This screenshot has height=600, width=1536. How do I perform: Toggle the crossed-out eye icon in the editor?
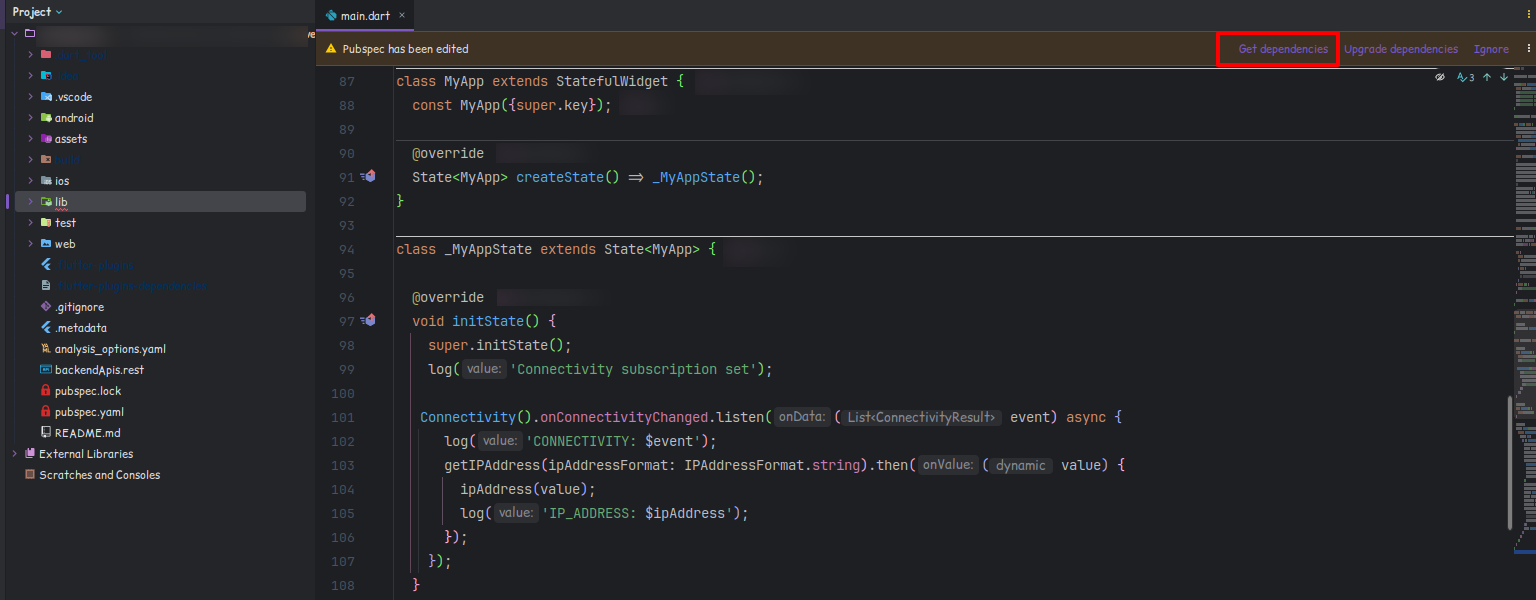(x=1440, y=77)
